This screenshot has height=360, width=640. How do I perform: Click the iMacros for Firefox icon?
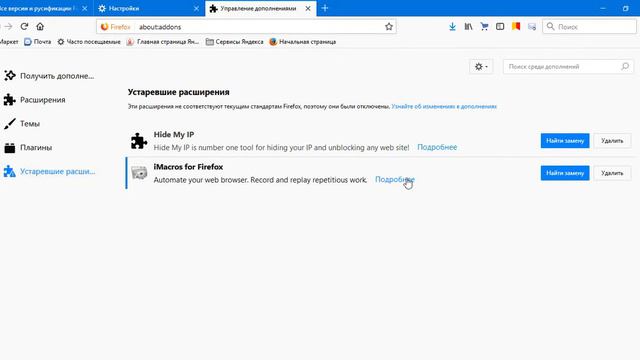(139, 173)
